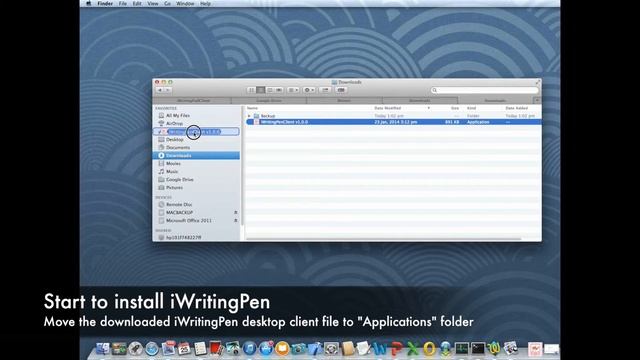Select Downloads in sidebar
The width and height of the screenshot is (640, 360).
[x=196, y=156]
